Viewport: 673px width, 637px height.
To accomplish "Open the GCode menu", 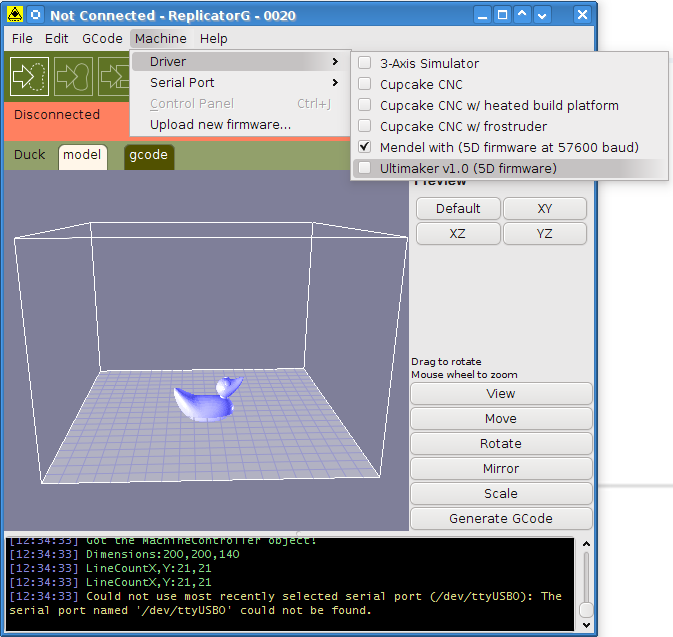I will tap(102, 39).
